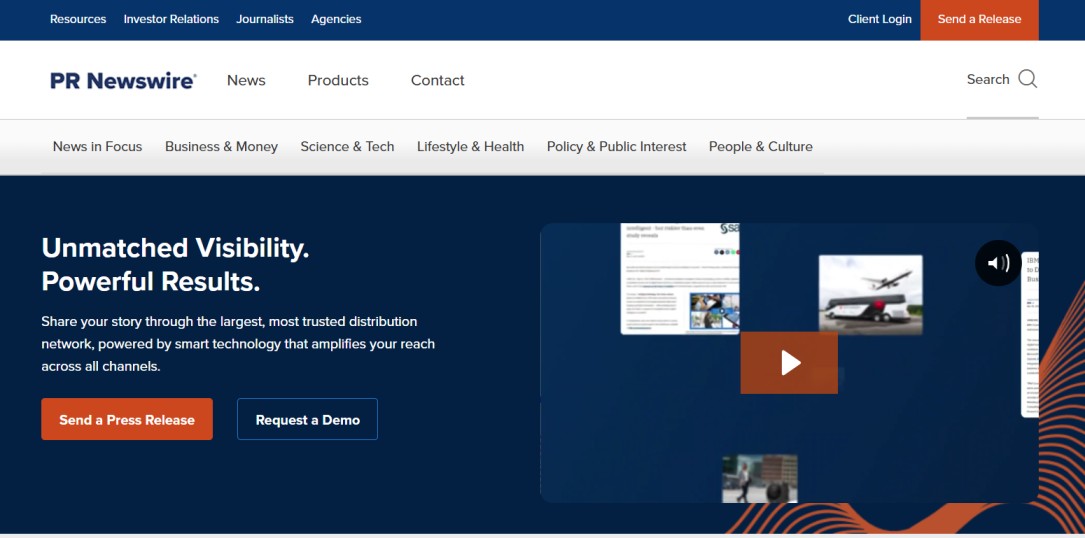
Task: Mute the video with speaker icon
Action: click(x=998, y=263)
